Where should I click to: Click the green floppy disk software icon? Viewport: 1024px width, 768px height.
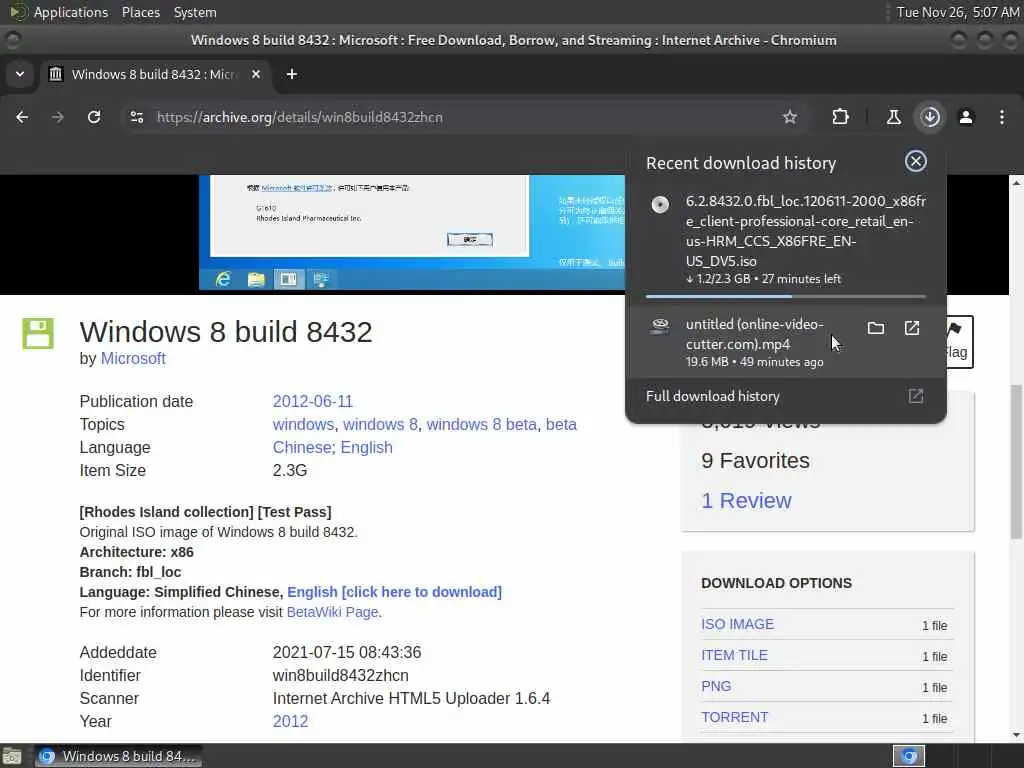click(38, 333)
